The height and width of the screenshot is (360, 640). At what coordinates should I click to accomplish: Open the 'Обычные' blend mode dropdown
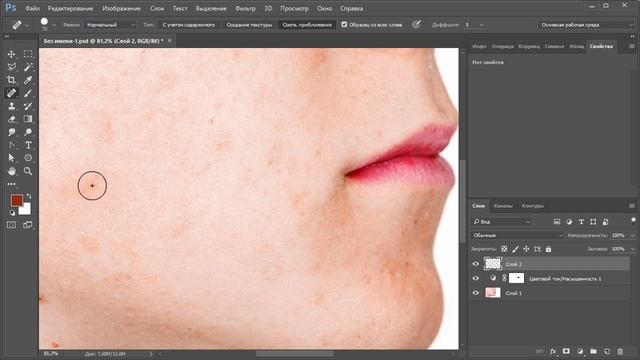(x=518, y=236)
